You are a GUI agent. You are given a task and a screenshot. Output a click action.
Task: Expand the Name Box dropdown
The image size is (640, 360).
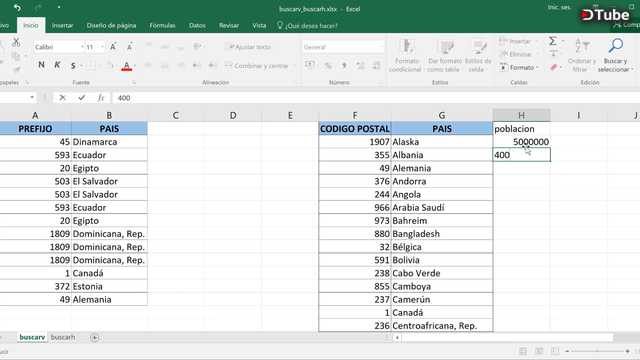coord(32,98)
